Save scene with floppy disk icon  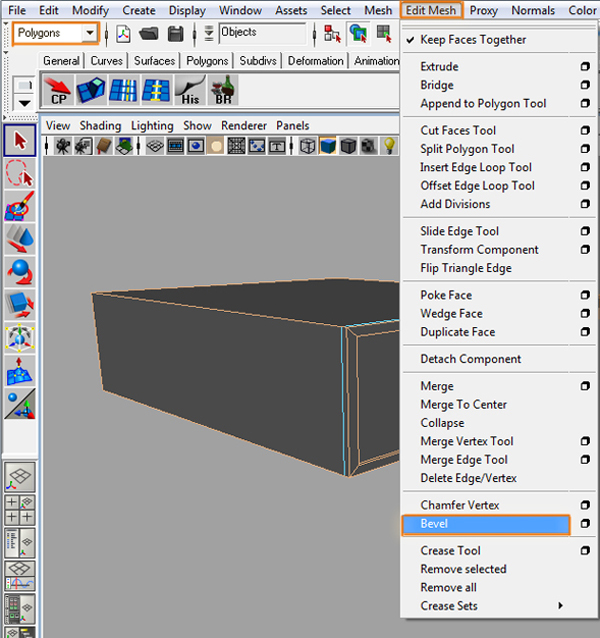click(175, 34)
